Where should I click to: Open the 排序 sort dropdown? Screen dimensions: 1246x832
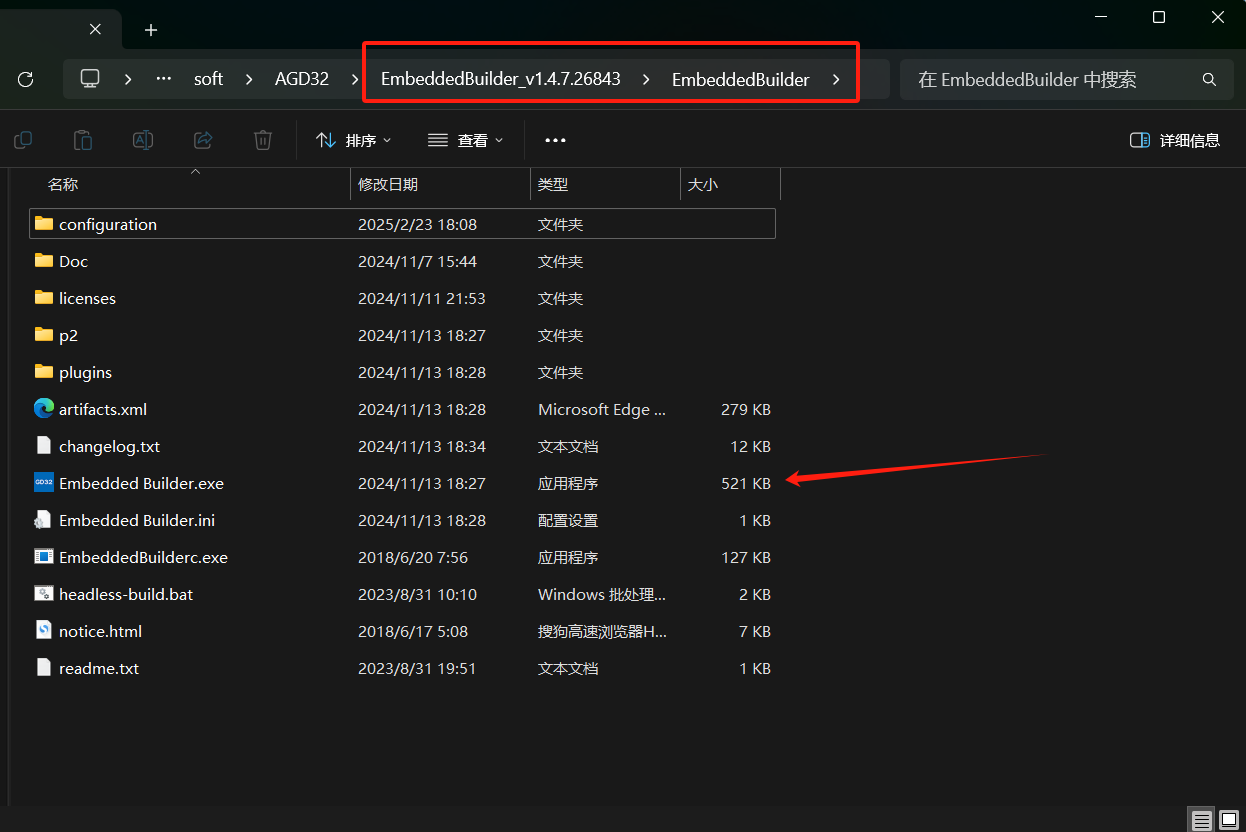point(354,140)
